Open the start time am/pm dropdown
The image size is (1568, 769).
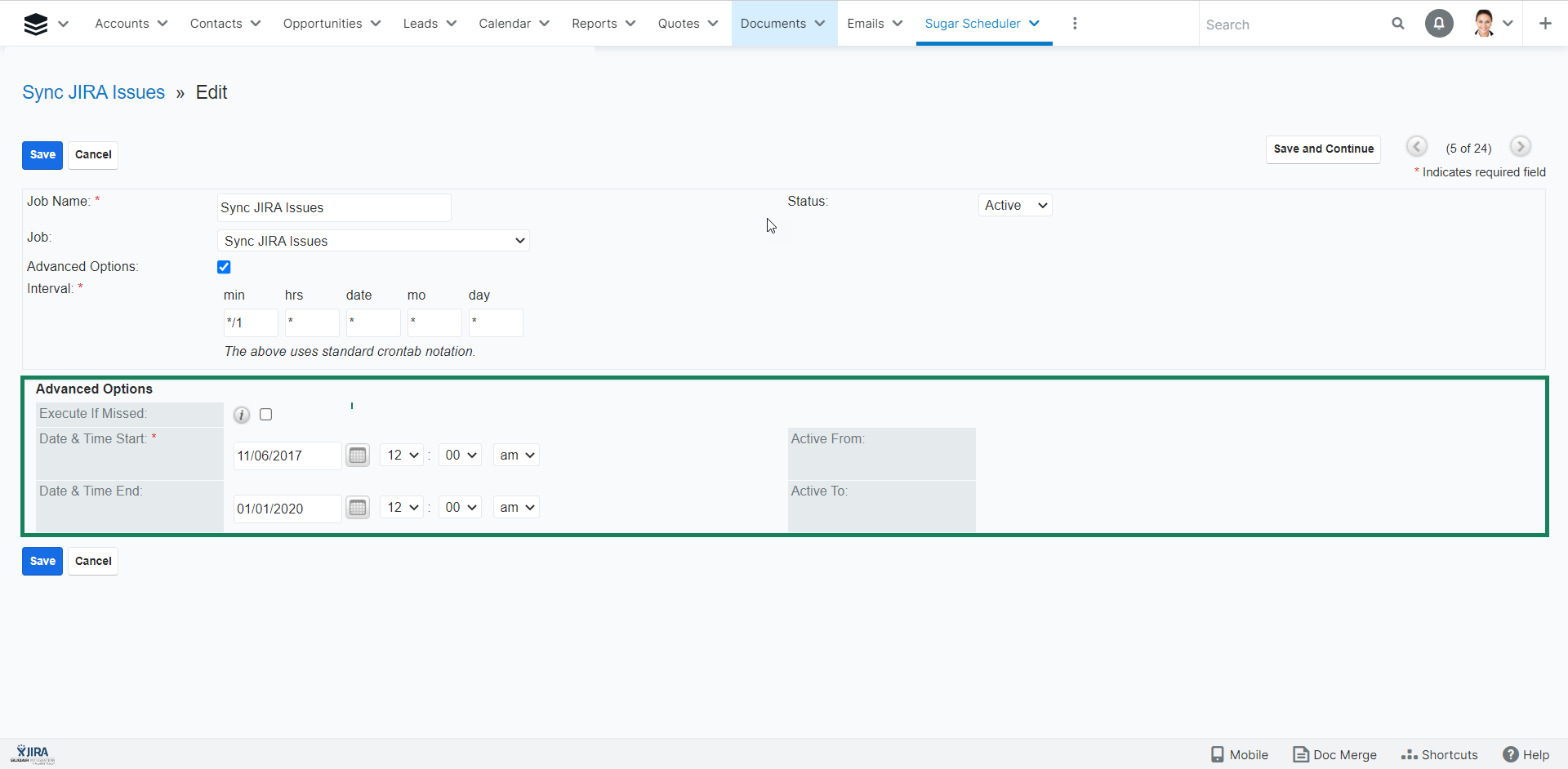516,456
